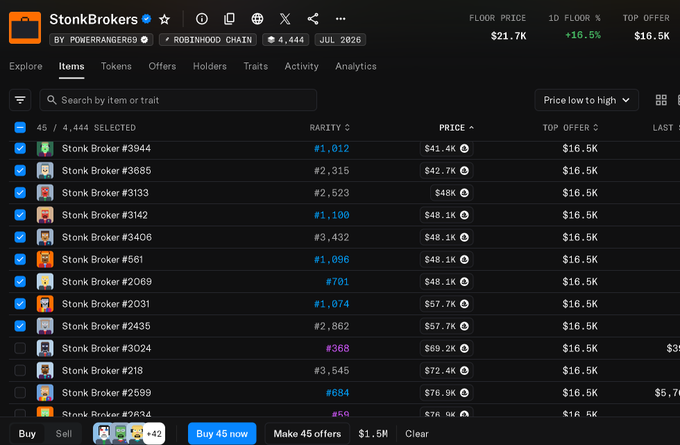Open the filters panel icon
Screen dimensions: 680x445
pos(20,100)
